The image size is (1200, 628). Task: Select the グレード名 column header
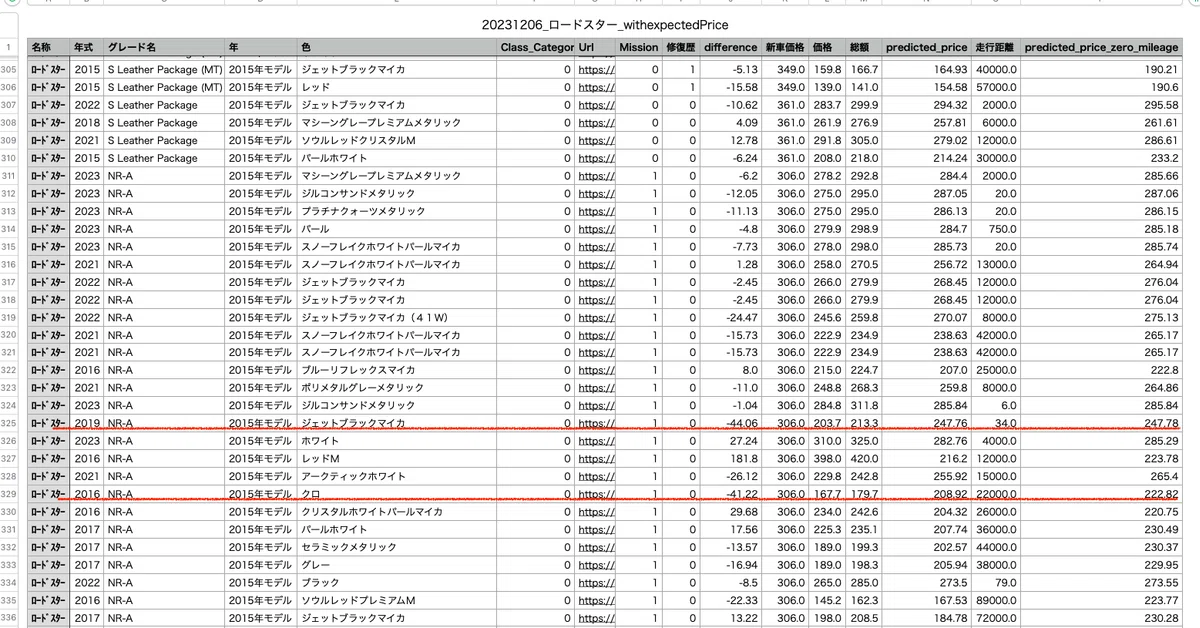[163, 47]
